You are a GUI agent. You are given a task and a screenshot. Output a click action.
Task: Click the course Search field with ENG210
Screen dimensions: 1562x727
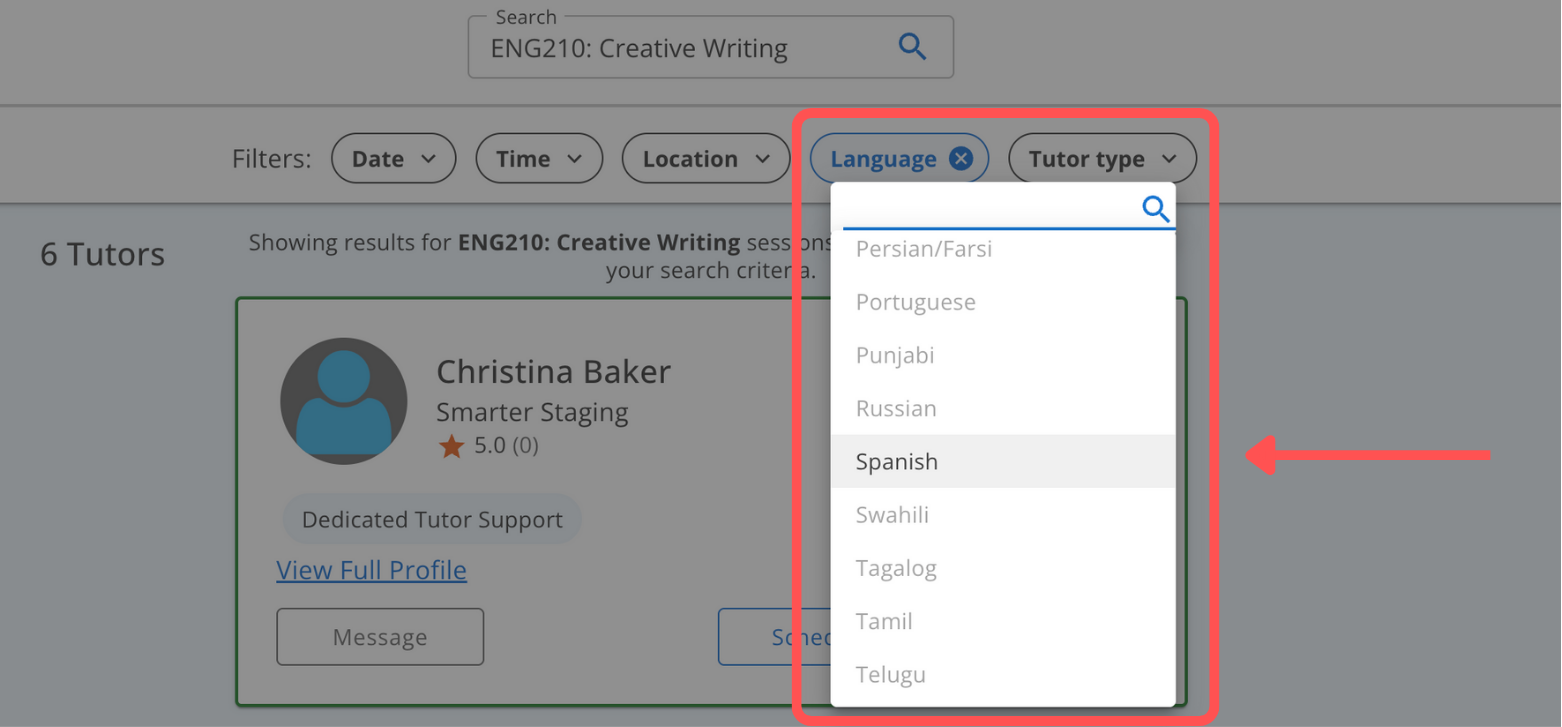[x=710, y=47]
